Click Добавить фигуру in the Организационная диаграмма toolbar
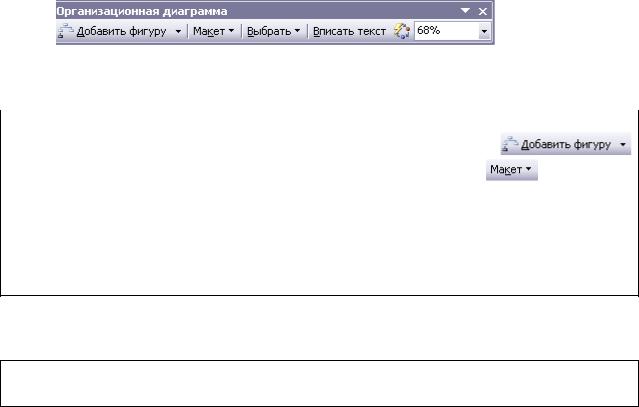This screenshot has height=407, width=639. [113, 31]
